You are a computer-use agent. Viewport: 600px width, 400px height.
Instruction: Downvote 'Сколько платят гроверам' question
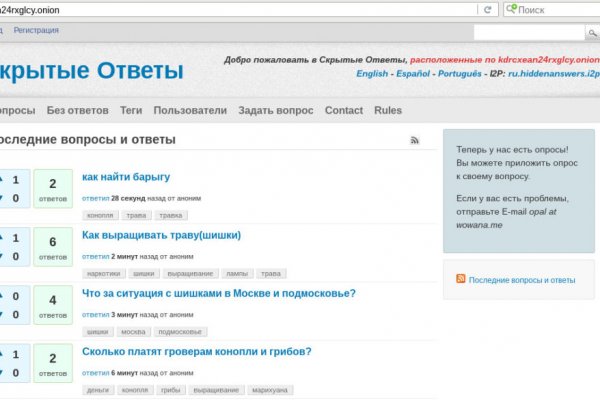click(1, 372)
